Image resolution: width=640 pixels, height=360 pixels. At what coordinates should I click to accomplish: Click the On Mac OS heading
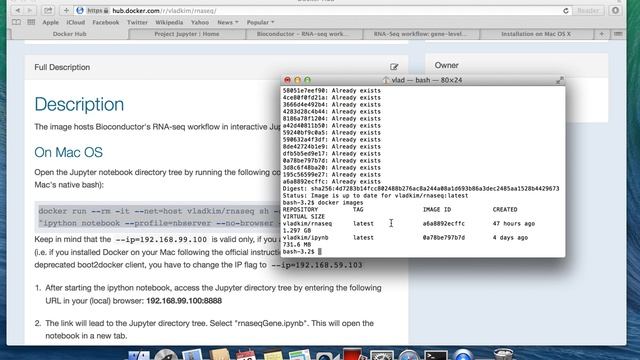pos(69,152)
